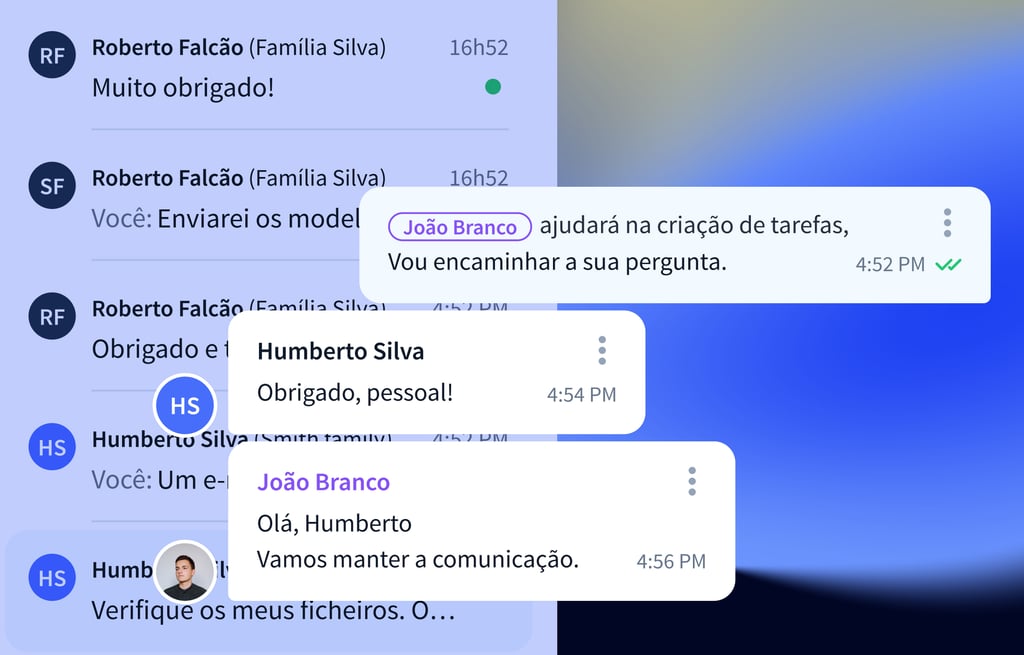The width and height of the screenshot is (1024, 655).
Task: Click green unread dot on first conversation
Action: [x=493, y=86]
